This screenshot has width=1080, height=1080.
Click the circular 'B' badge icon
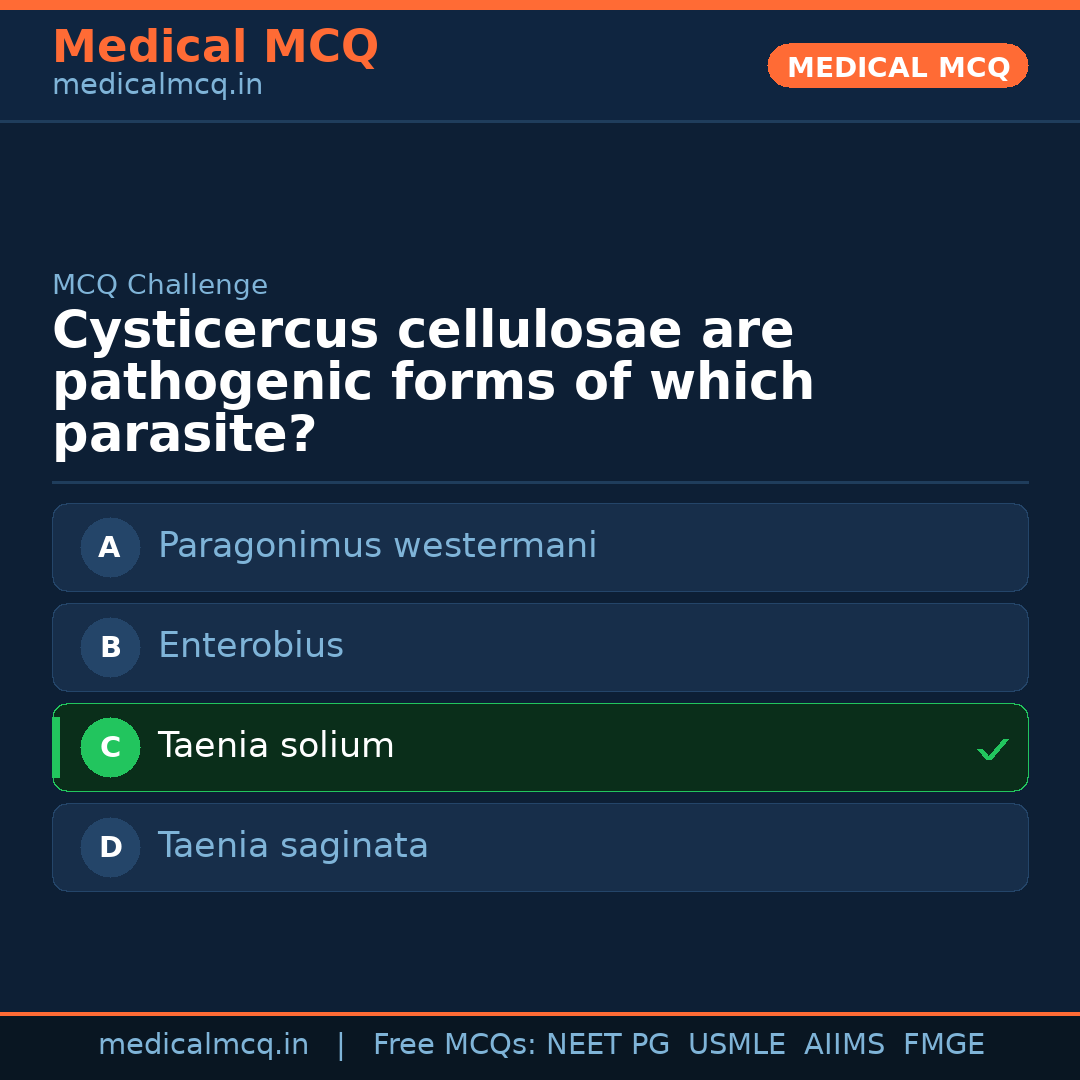click(x=110, y=647)
